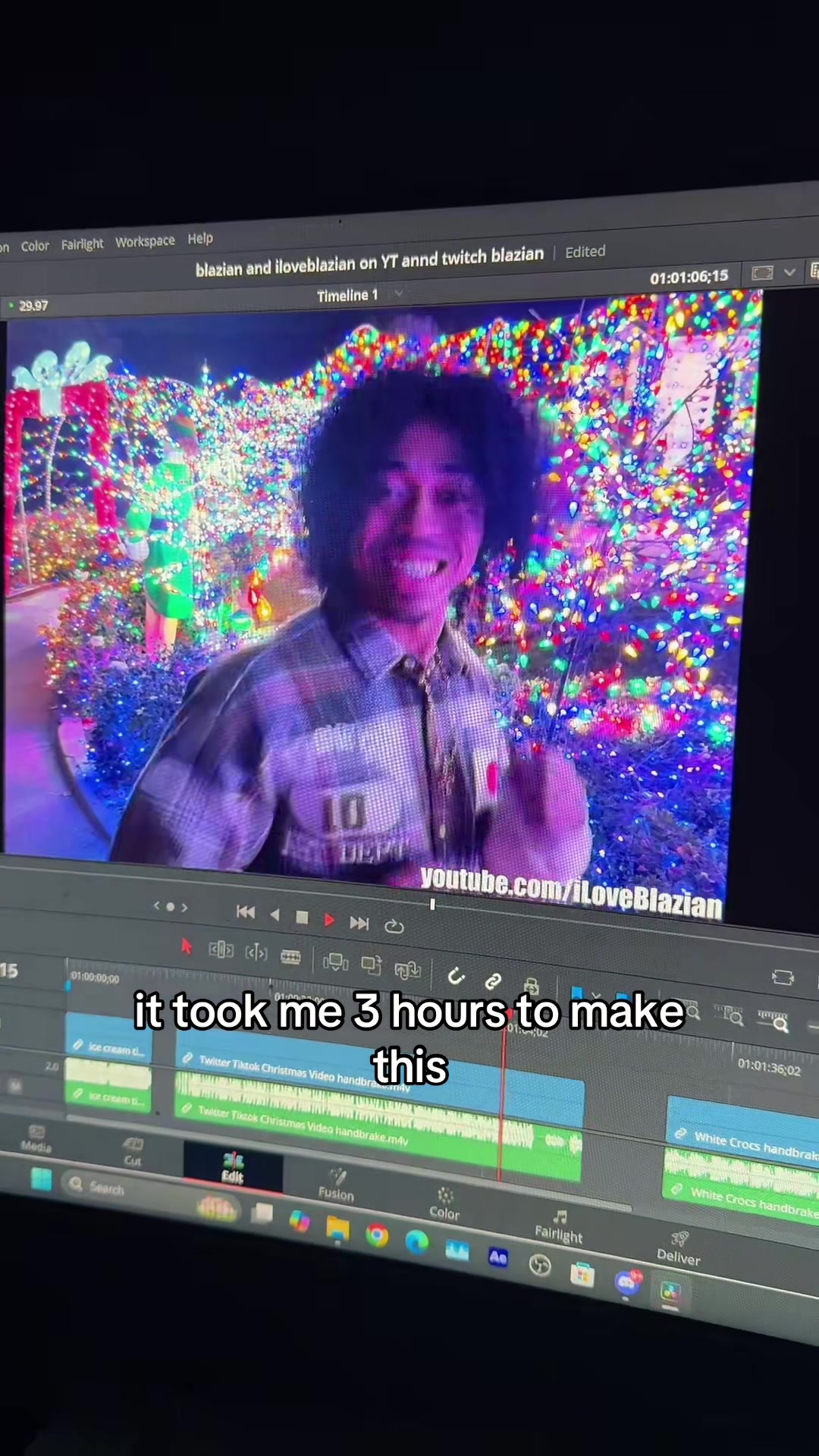Toggle timeline snapping magnet
Image resolution: width=819 pixels, height=1456 pixels.
click(x=455, y=976)
